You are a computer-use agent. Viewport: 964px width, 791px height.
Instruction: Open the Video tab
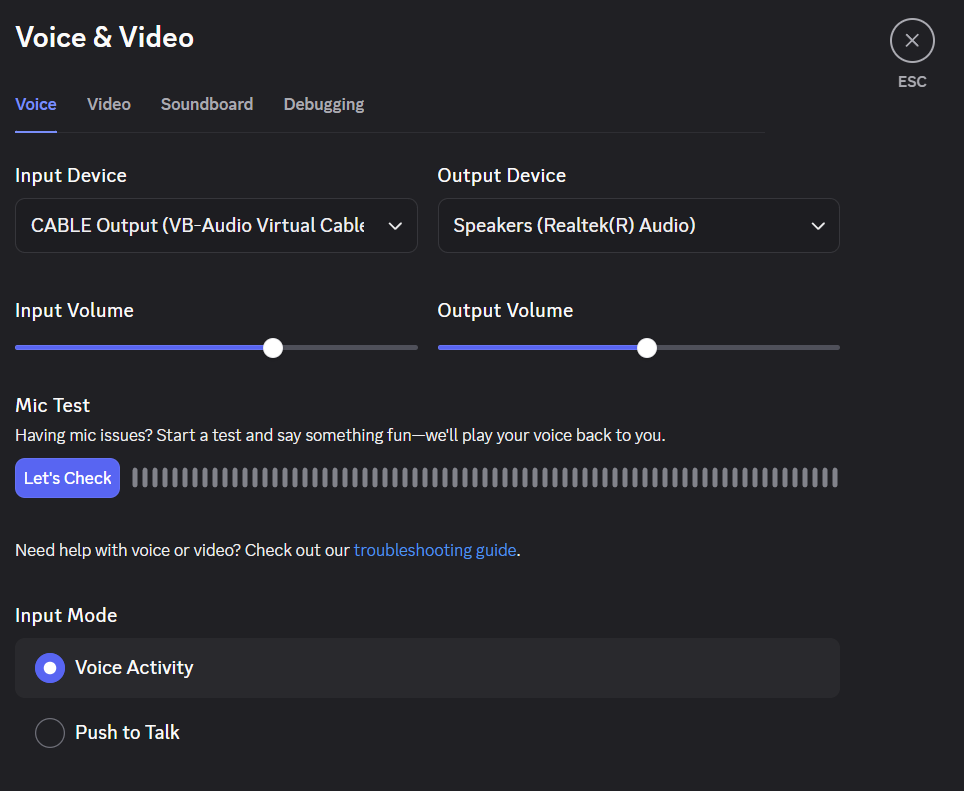pyautogui.click(x=109, y=104)
